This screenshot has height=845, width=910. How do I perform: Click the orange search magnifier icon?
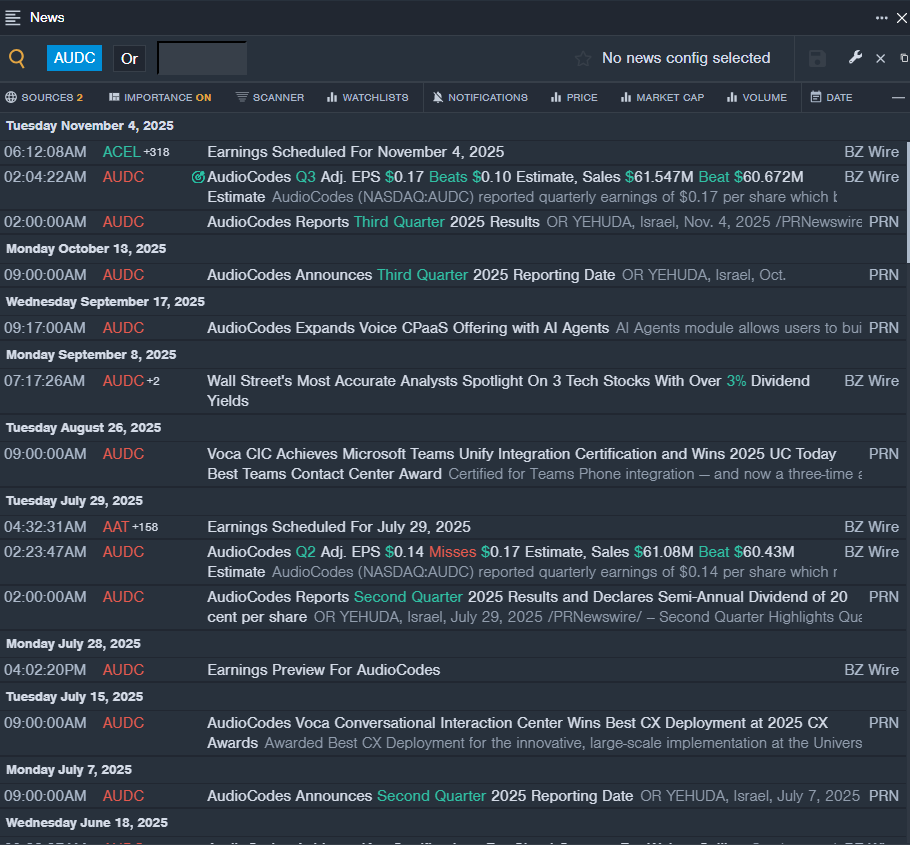click(x=17, y=58)
